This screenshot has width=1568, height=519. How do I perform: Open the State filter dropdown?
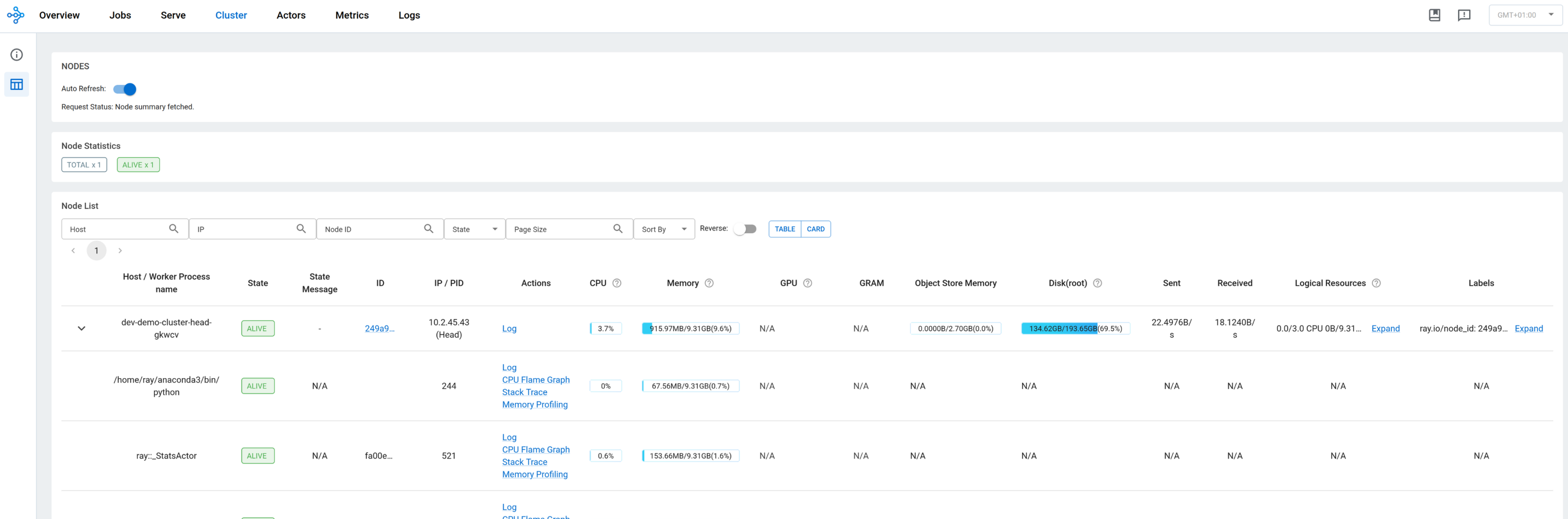[x=474, y=229]
